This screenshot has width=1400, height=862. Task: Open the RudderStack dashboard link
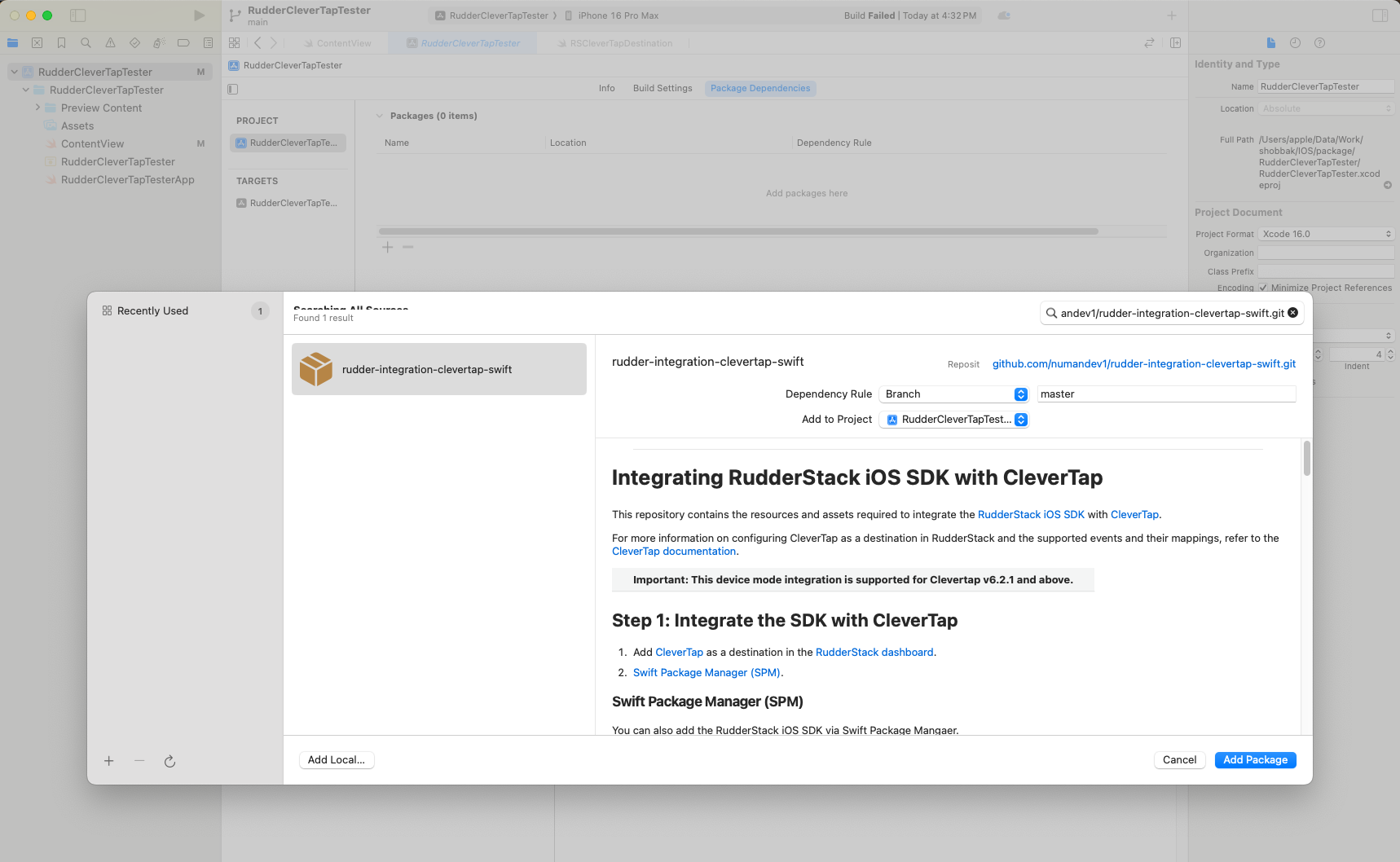click(874, 653)
